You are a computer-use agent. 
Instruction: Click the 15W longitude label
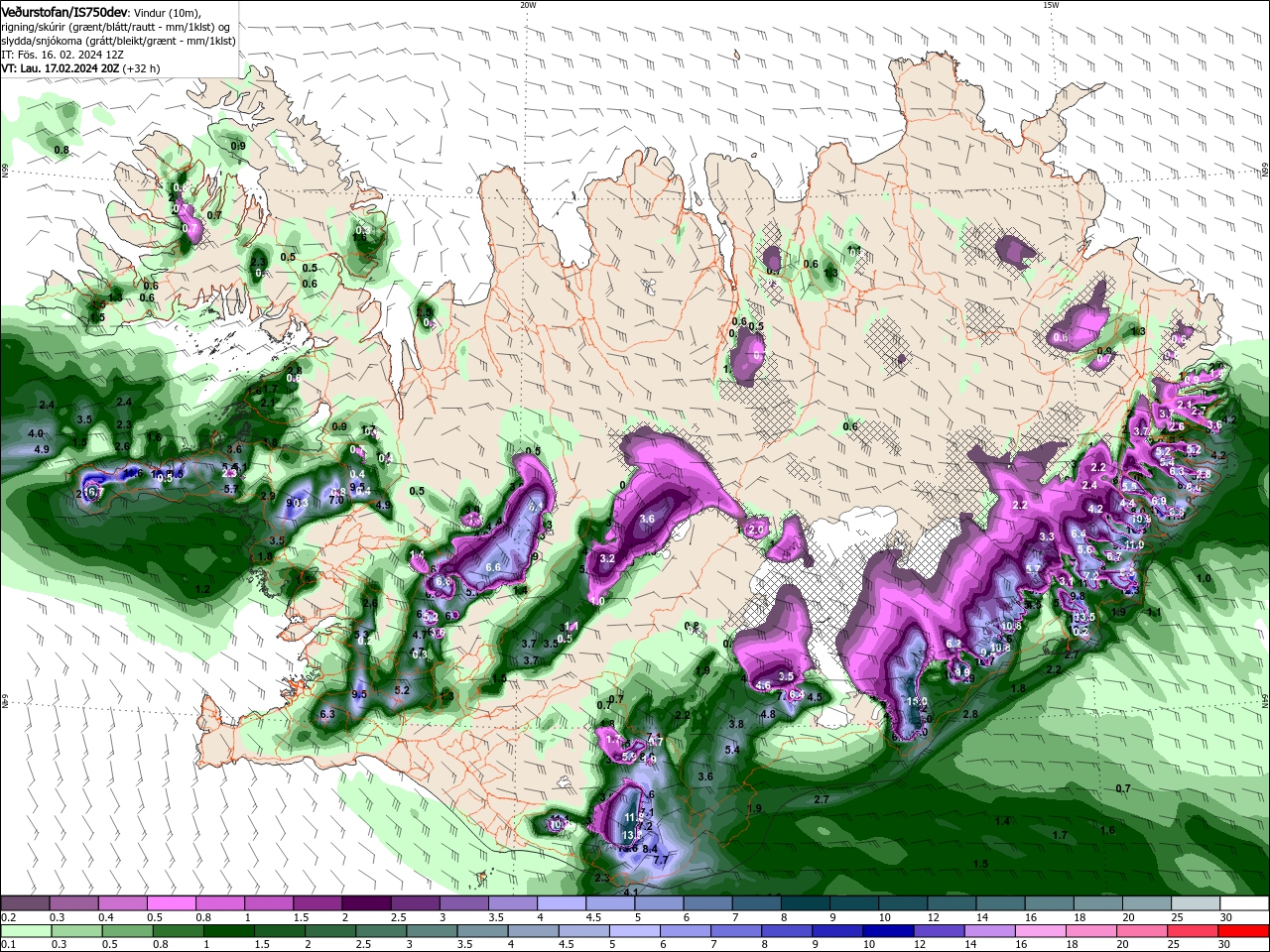(x=1051, y=5)
